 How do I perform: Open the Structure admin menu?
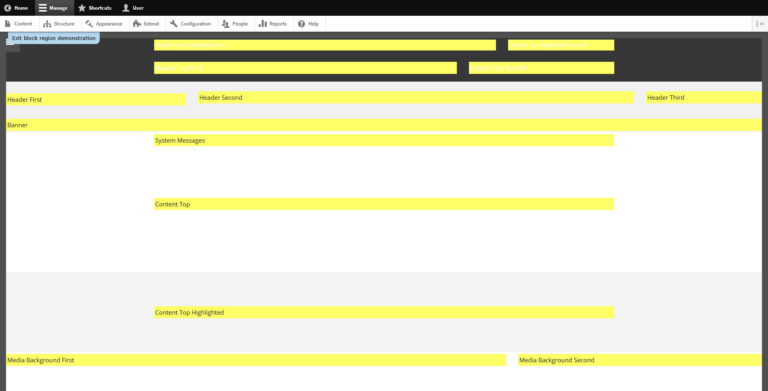click(59, 24)
